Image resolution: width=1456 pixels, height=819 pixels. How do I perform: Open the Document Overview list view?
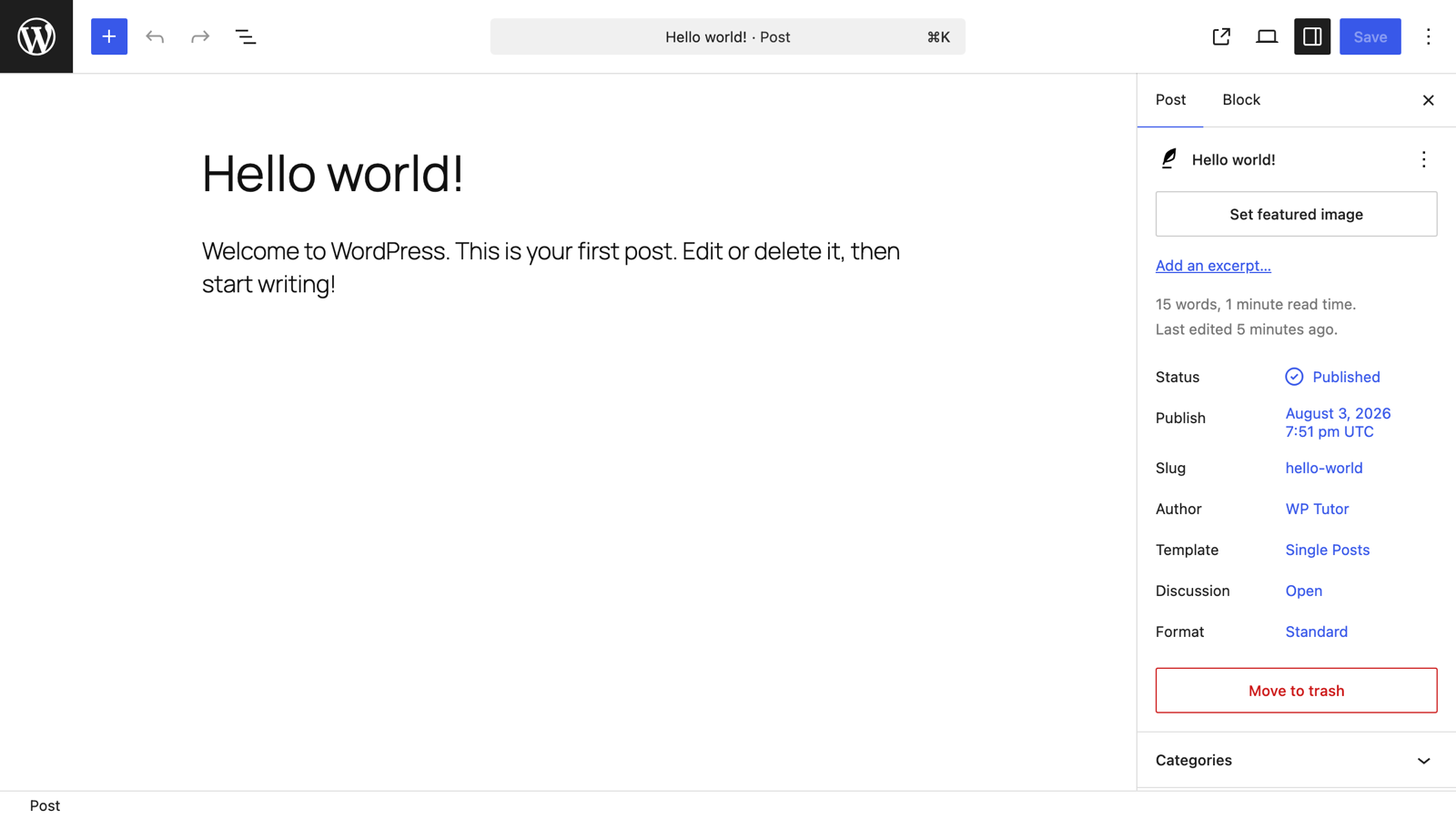tap(246, 36)
